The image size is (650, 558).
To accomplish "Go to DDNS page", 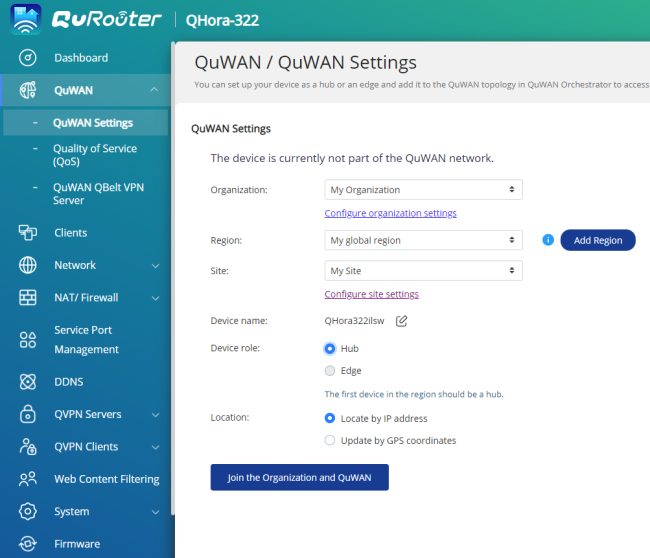I will tap(69, 382).
